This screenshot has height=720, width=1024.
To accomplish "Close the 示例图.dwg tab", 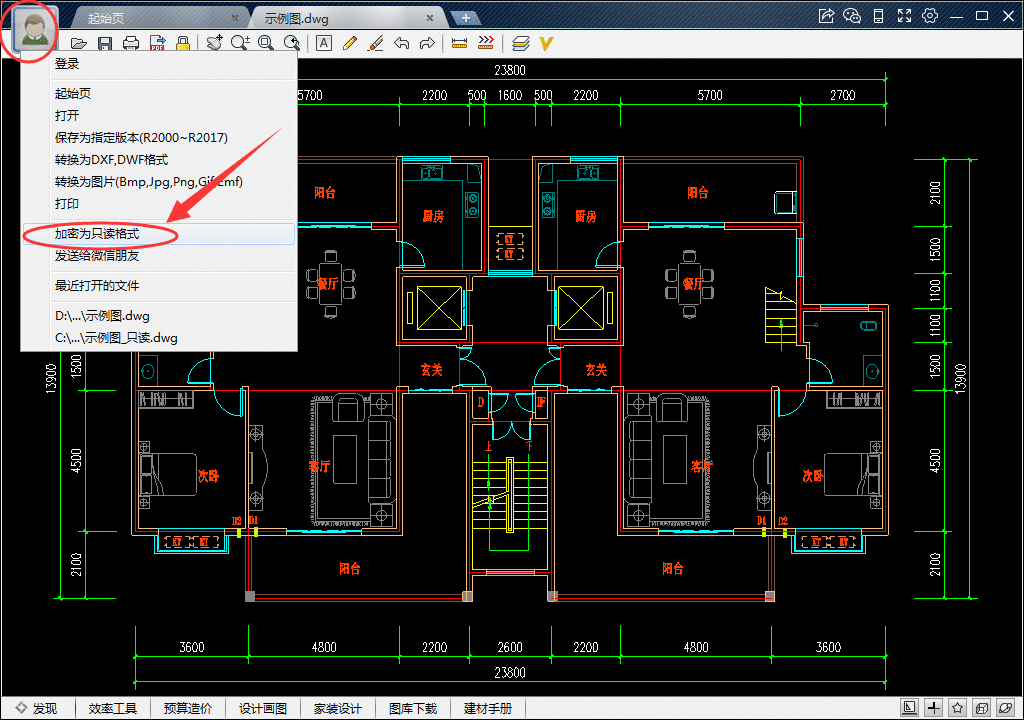I will [x=430, y=18].
